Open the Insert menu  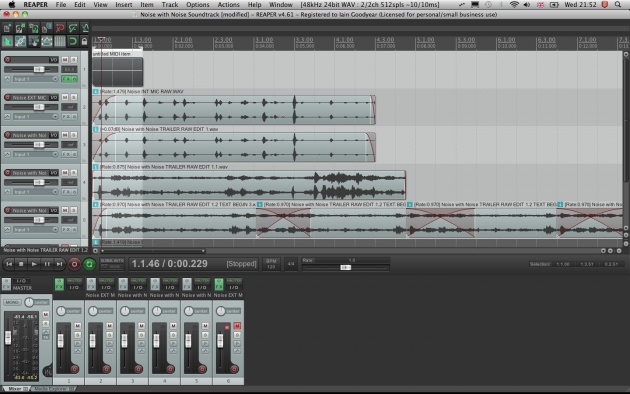click(124, 5)
